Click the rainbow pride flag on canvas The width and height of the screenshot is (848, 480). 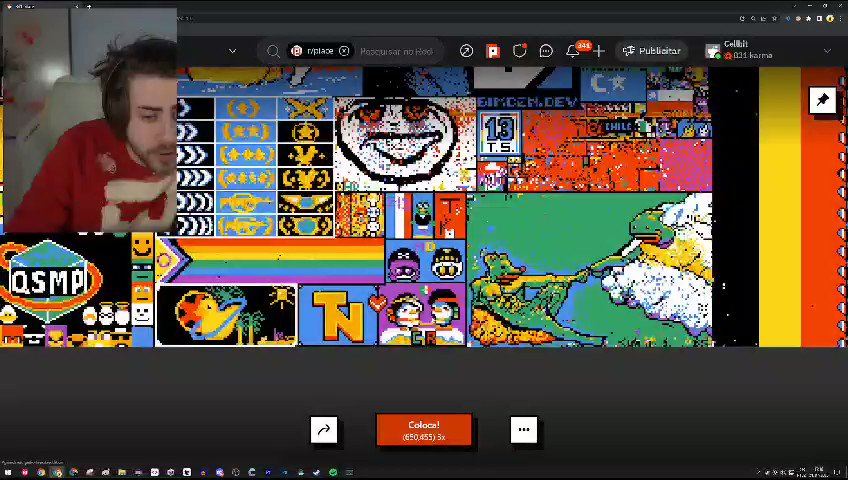point(271,260)
